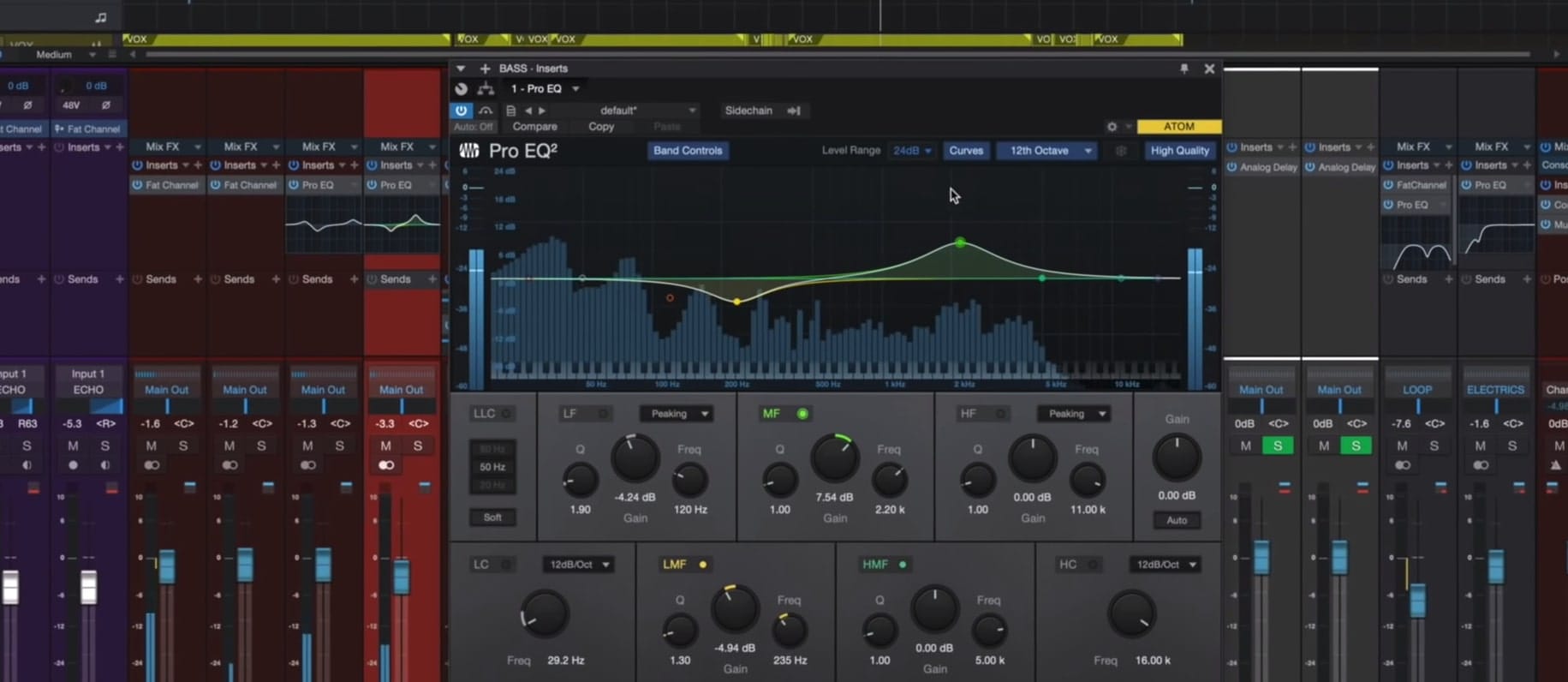Viewport: 1568px width, 682px height.
Task: Toggle power icon of FatChannel insert on LOOP channel
Action: [1388, 185]
